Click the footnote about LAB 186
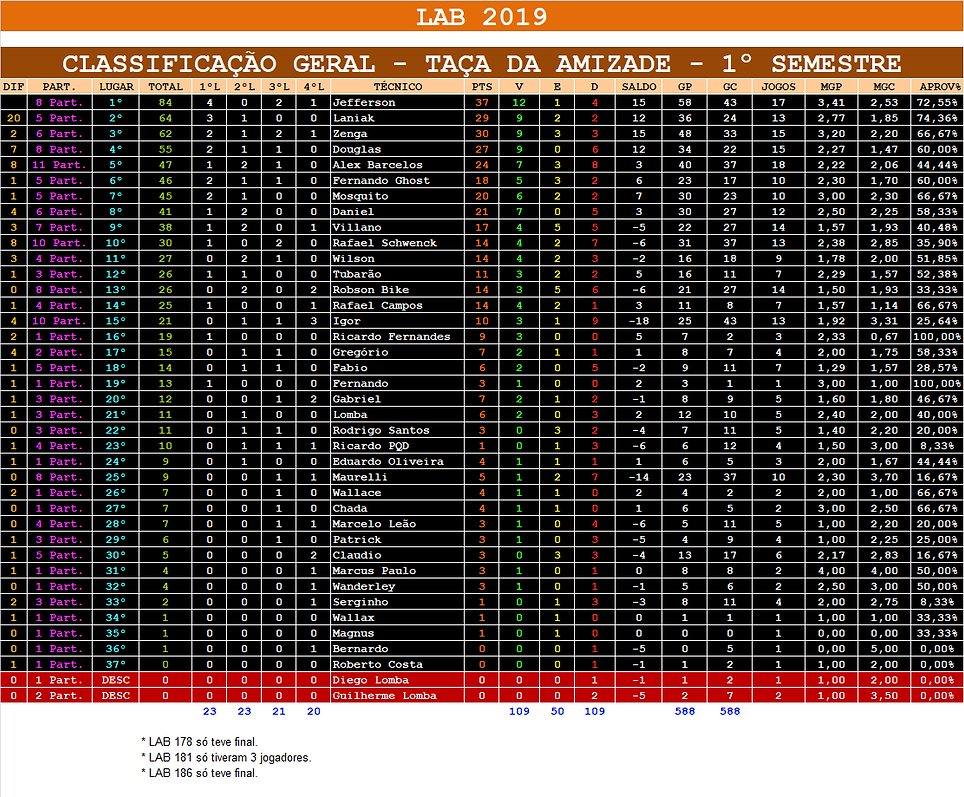 coord(199,773)
